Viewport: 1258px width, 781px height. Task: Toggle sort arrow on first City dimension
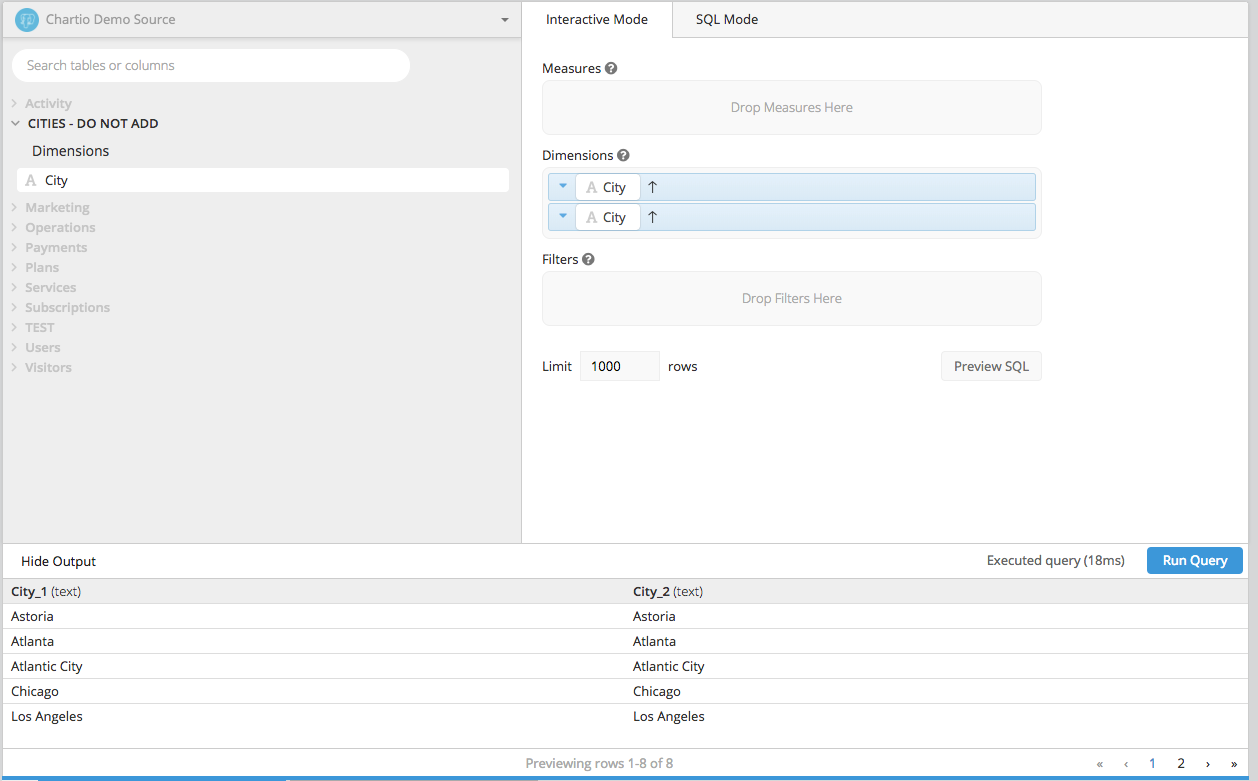point(653,187)
